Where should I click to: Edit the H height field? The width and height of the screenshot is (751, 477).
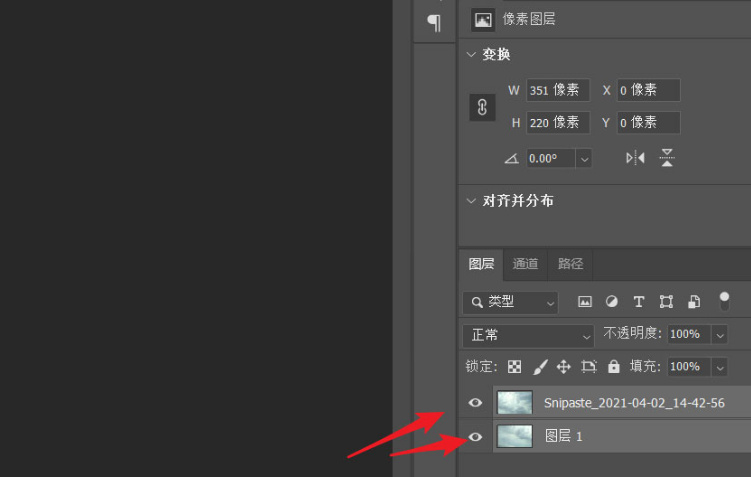click(558, 123)
